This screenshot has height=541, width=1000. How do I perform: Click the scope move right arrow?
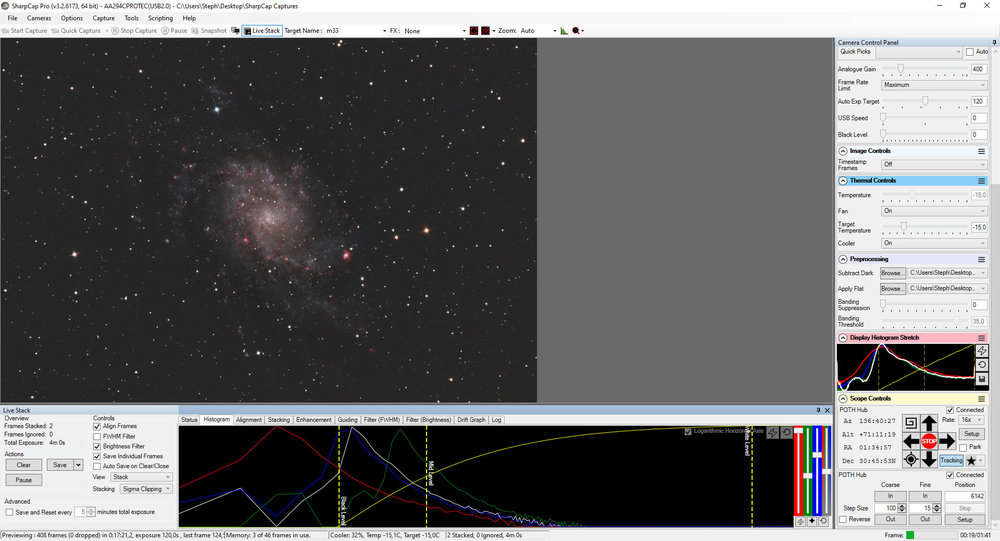947,441
